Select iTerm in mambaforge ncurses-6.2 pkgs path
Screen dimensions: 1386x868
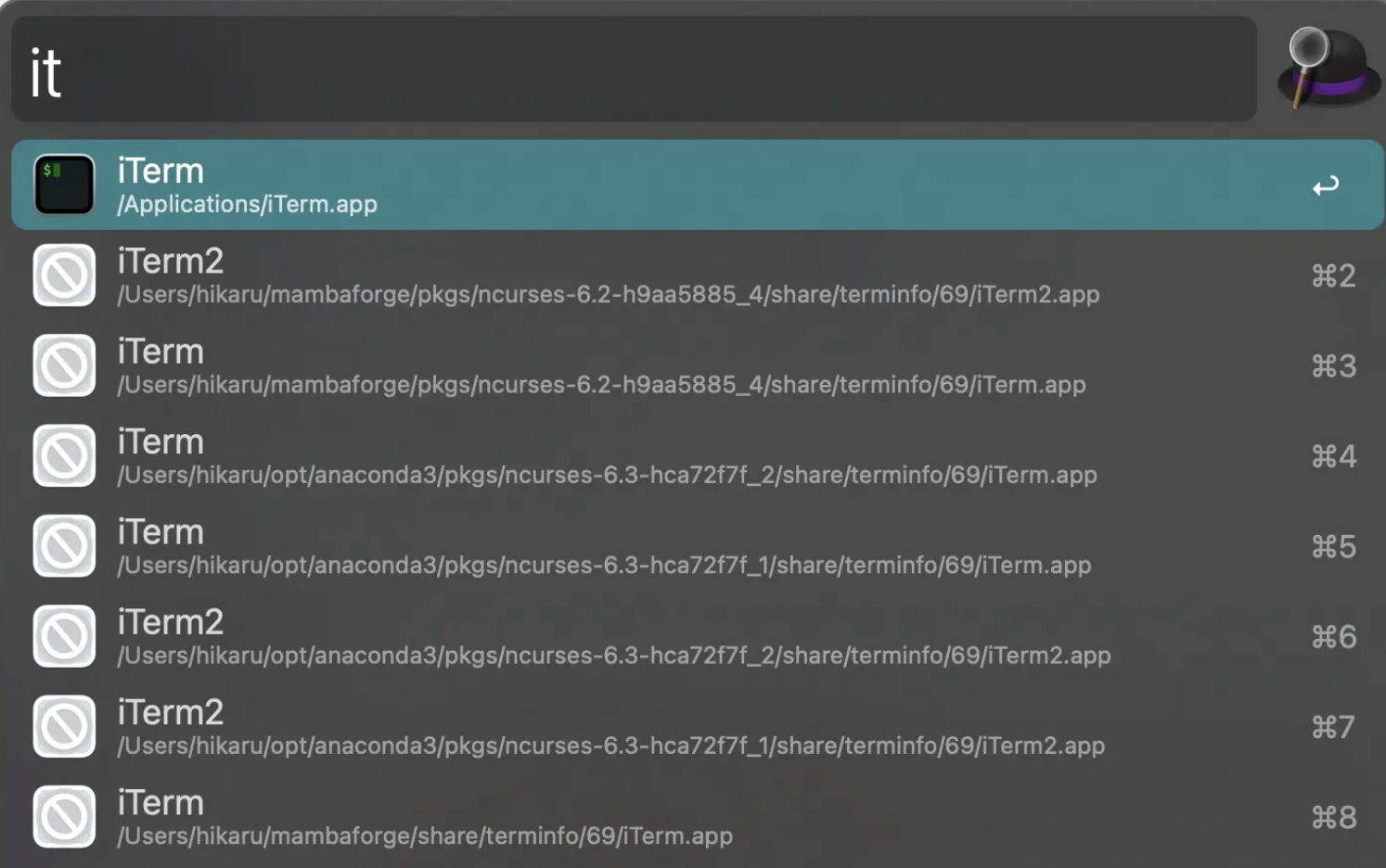point(697,365)
